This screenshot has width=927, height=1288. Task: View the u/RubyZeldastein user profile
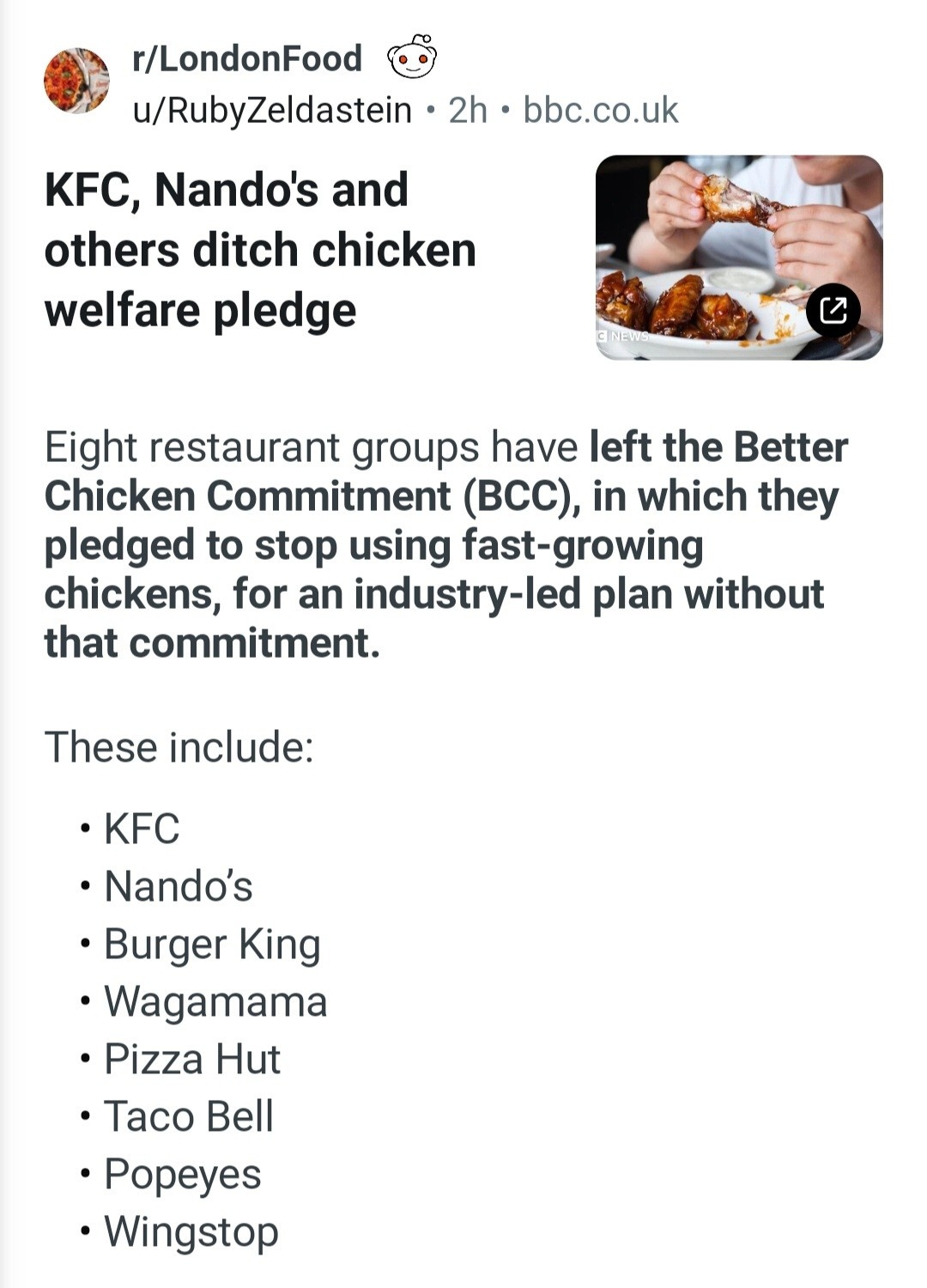(272, 110)
